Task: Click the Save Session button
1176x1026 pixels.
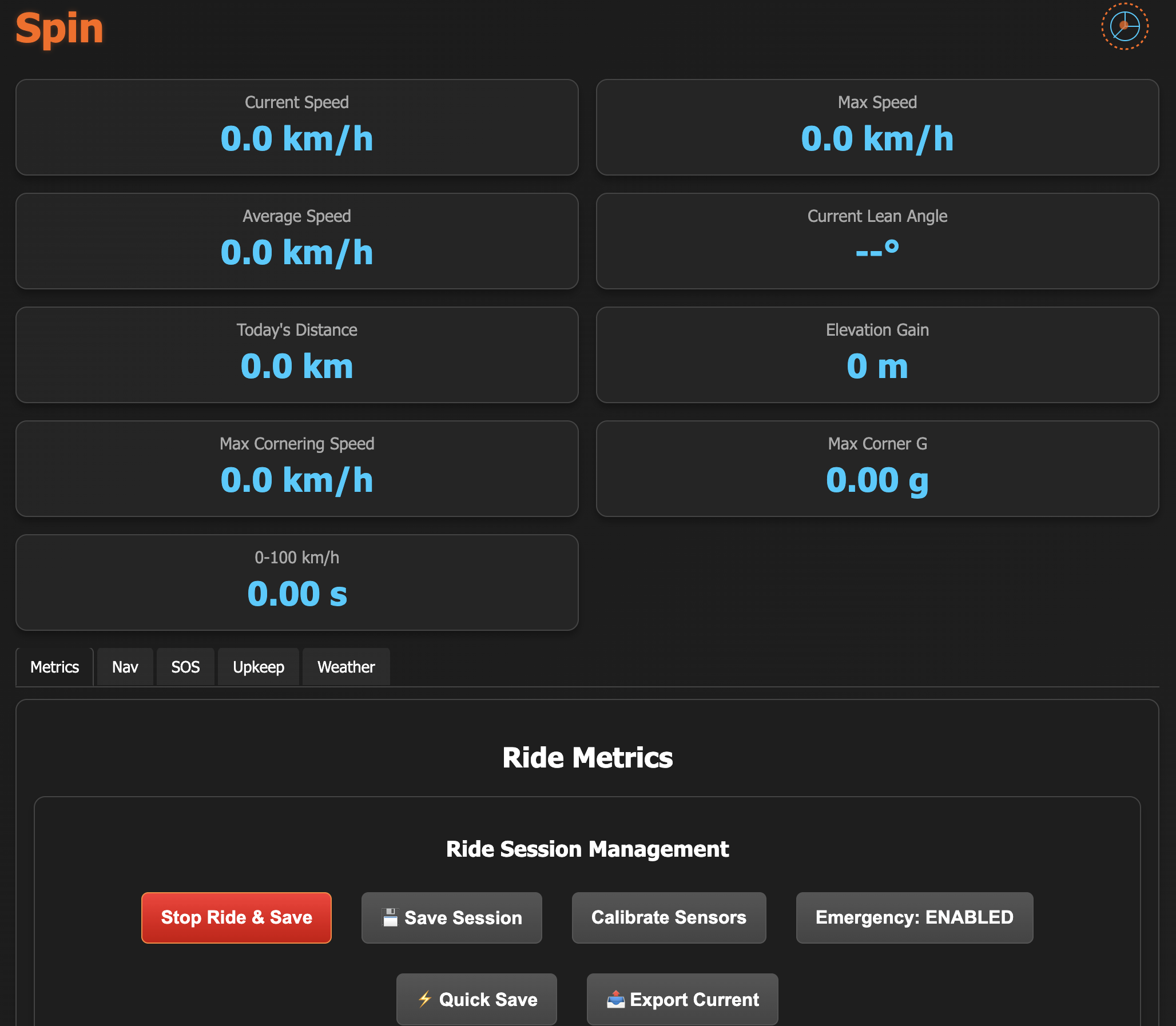Action: click(x=451, y=917)
